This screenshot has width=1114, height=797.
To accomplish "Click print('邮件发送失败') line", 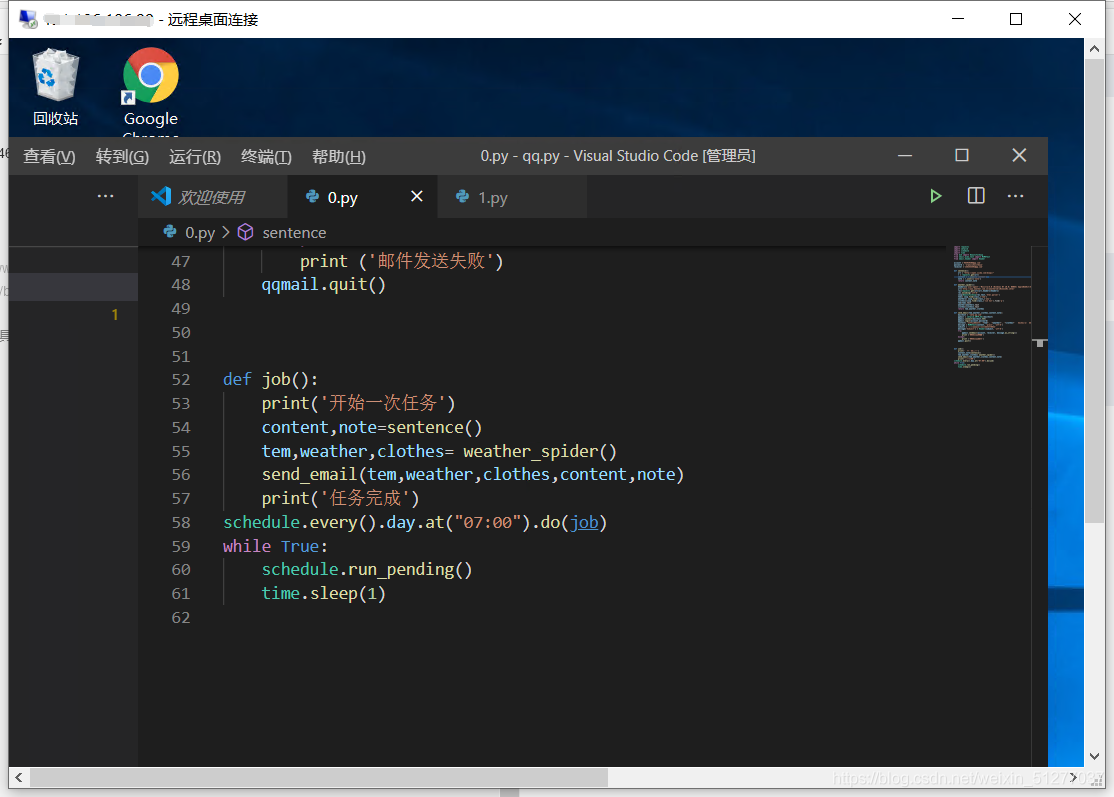I will pos(401,261).
